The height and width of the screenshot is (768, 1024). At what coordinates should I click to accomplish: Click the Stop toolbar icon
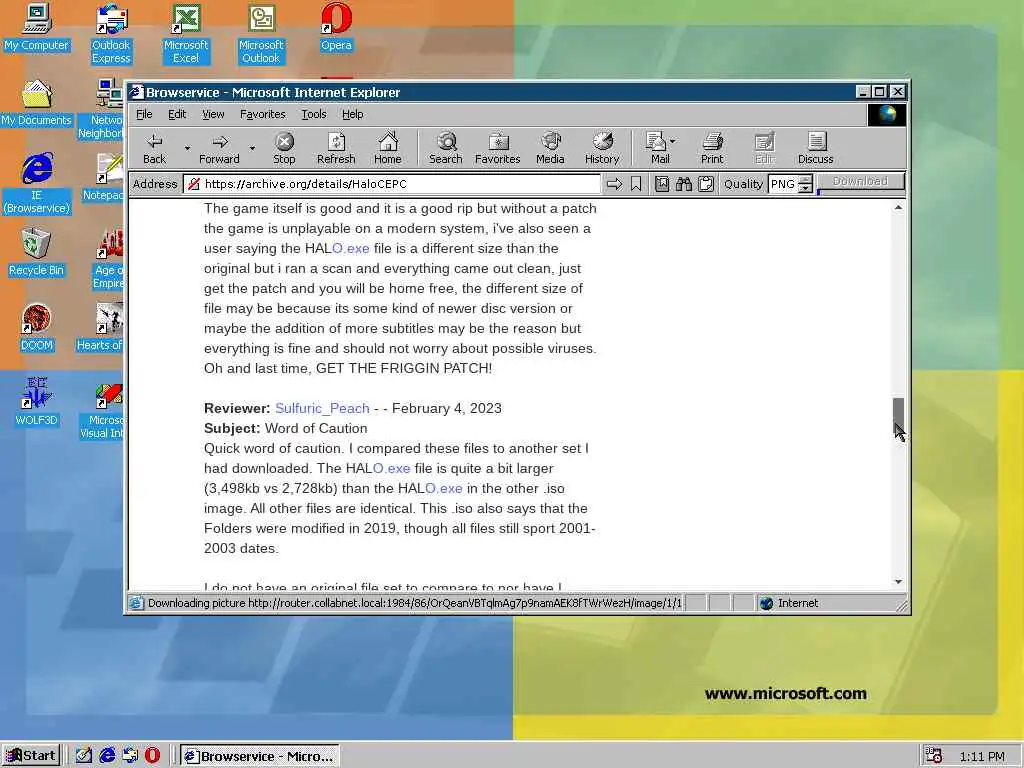pyautogui.click(x=284, y=148)
